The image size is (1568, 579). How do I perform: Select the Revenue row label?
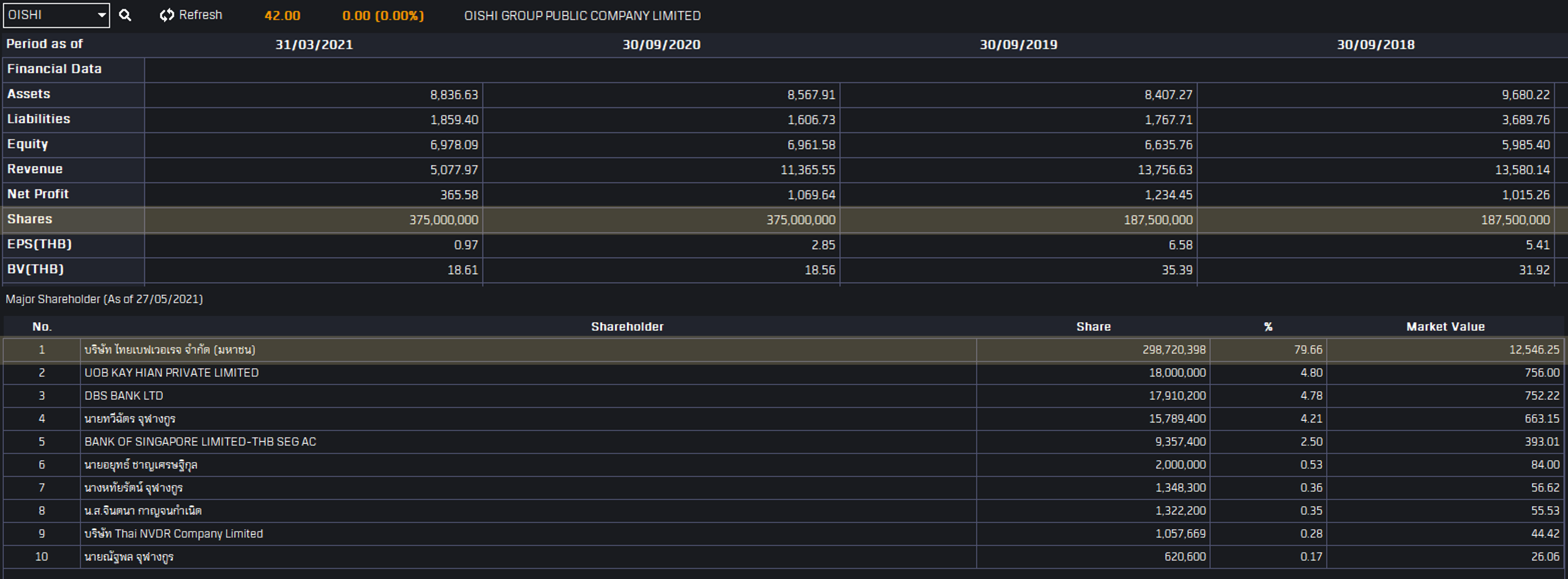coord(35,169)
